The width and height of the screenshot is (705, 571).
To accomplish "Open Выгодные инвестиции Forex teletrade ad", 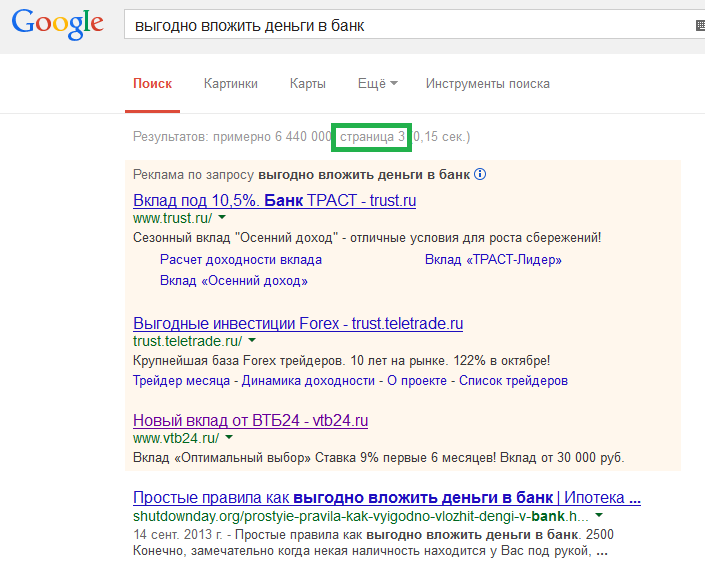I will tap(298, 323).
